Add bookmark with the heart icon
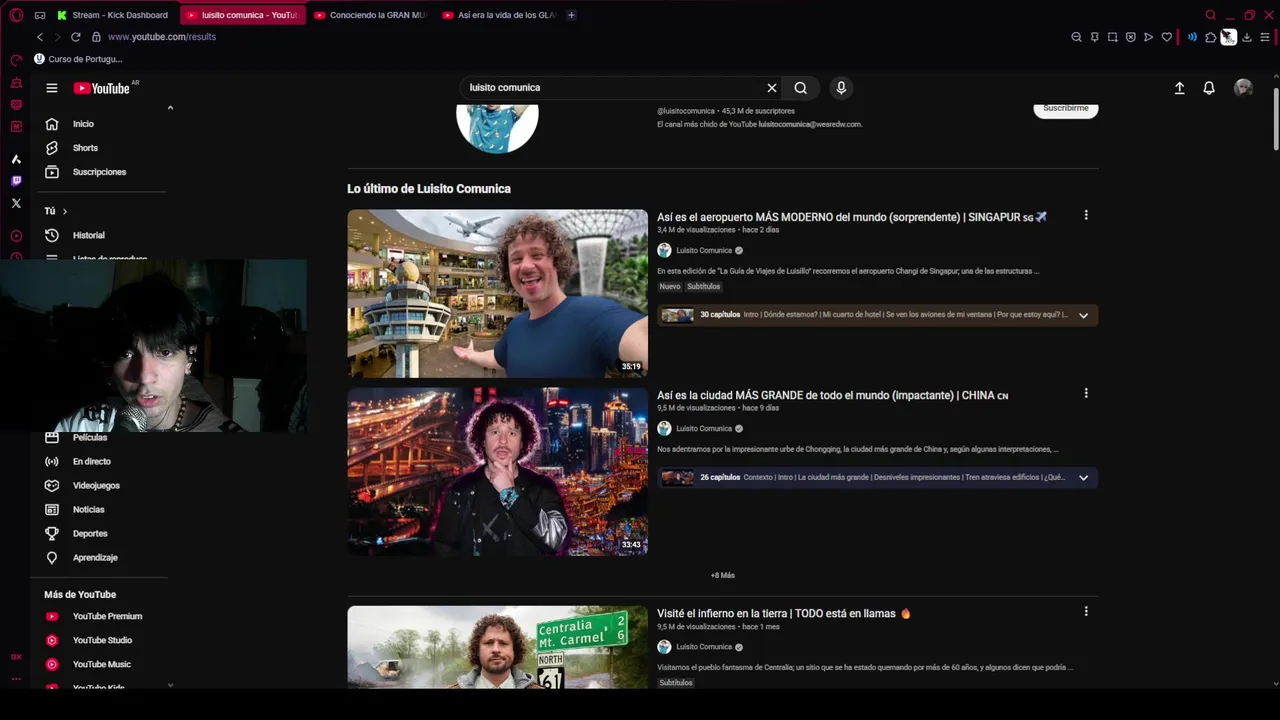The image size is (1280, 720). coord(1166,37)
